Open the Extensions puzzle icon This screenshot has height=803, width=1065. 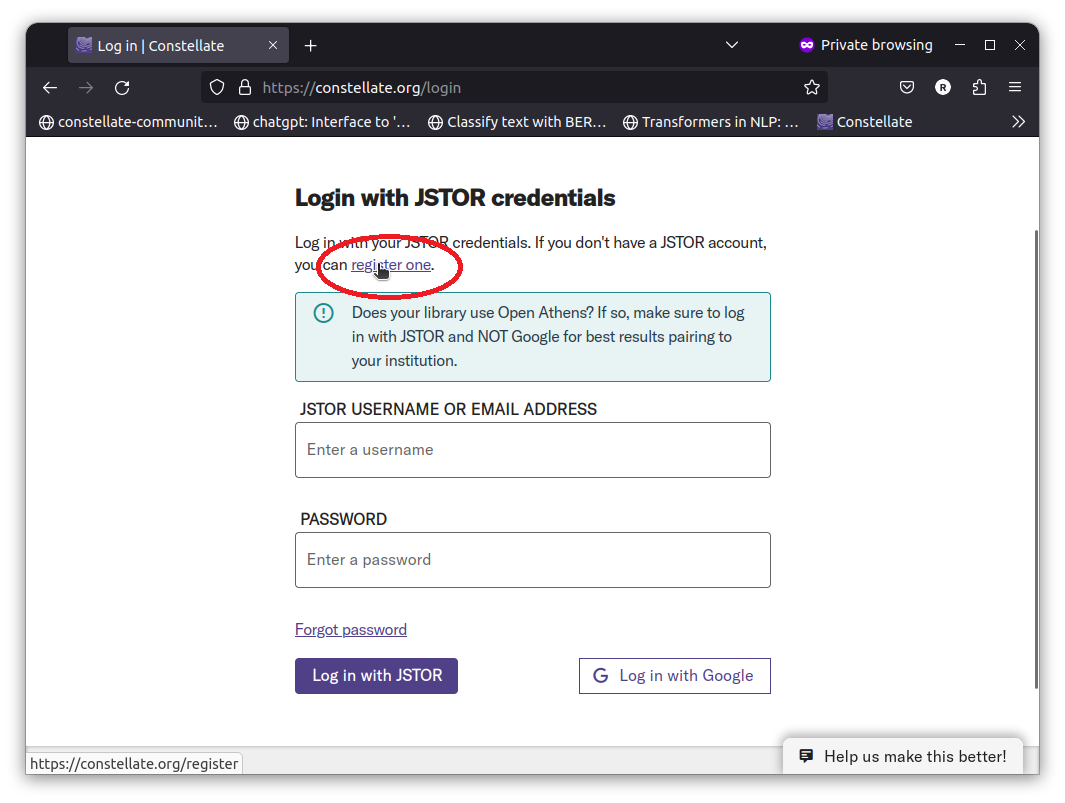click(x=979, y=87)
